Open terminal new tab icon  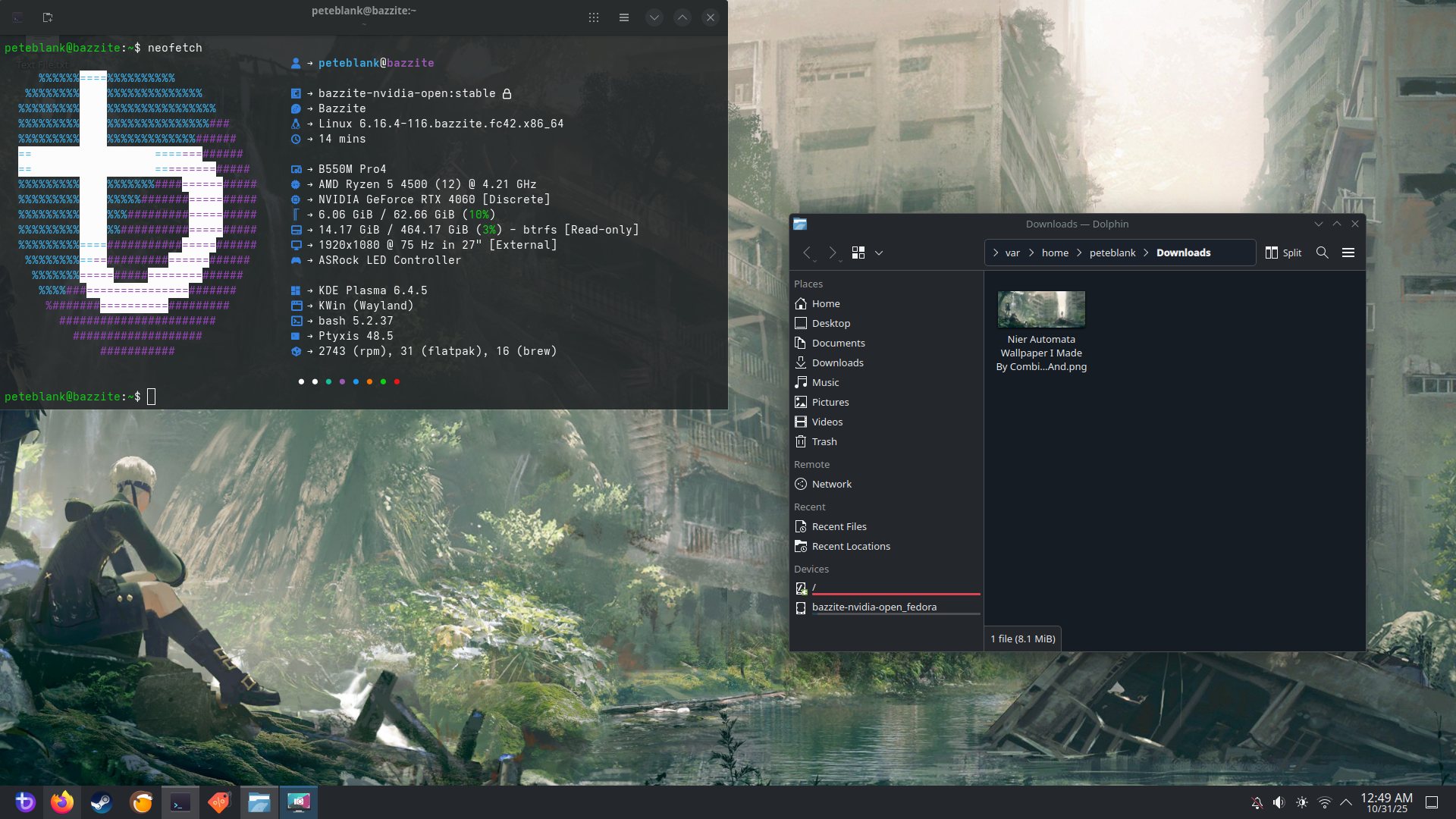48,17
